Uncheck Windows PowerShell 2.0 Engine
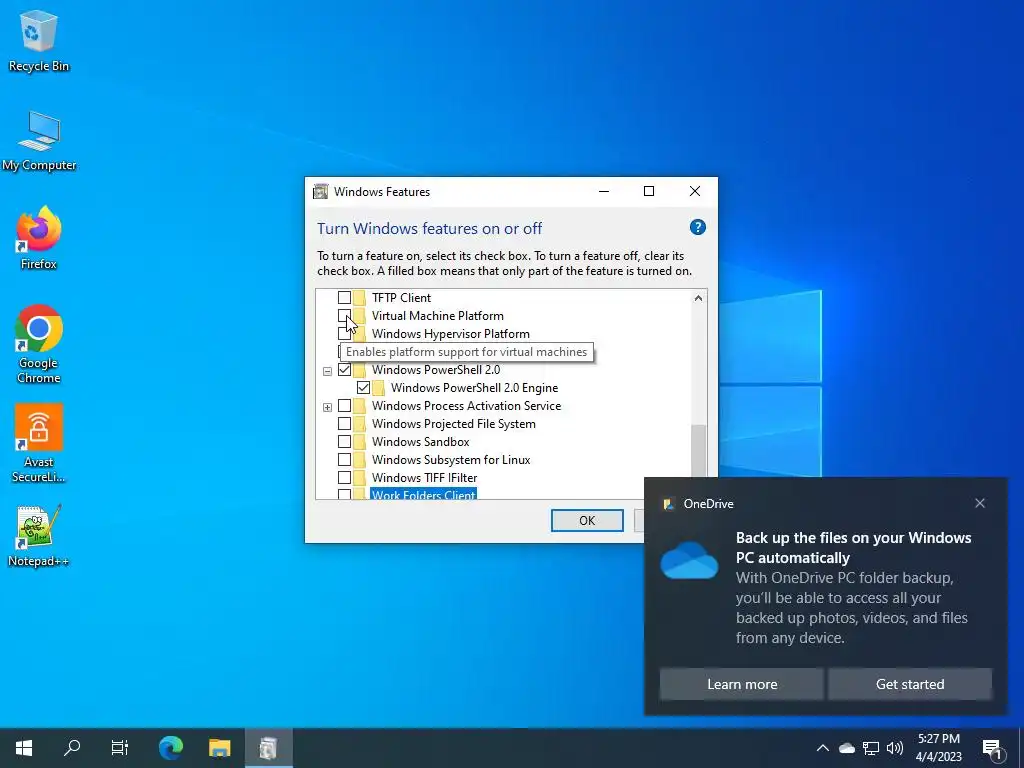The image size is (1024, 768). pos(363,388)
